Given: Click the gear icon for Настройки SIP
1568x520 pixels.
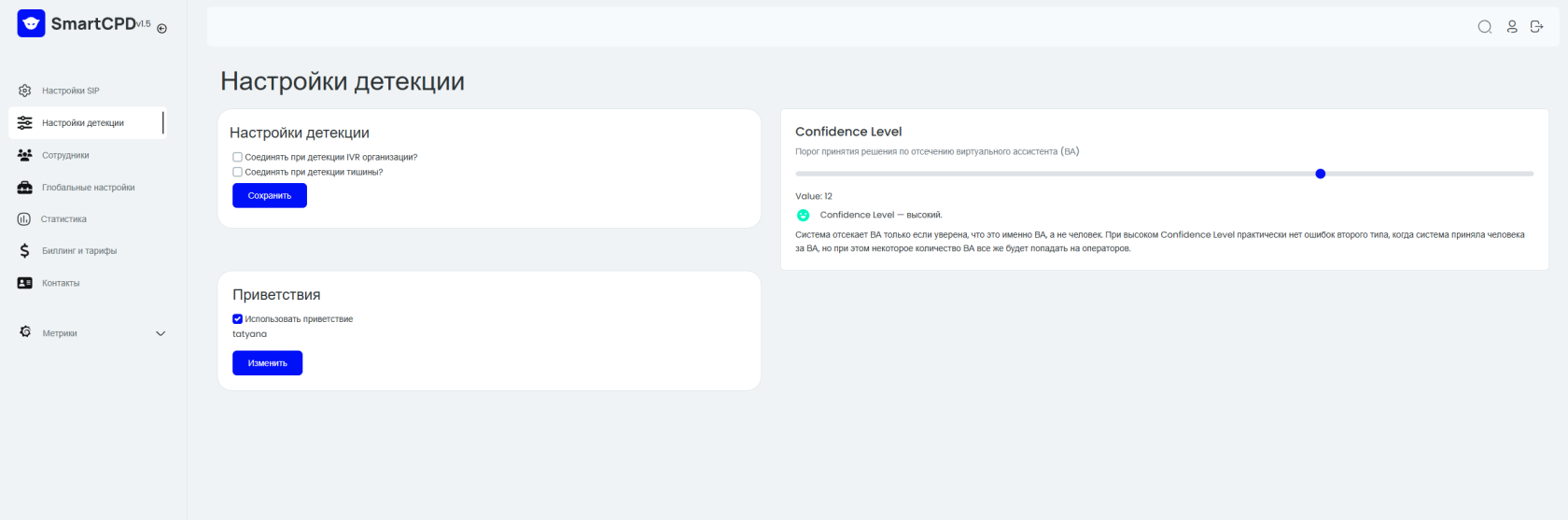Looking at the screenshot, I should point(25,91).
